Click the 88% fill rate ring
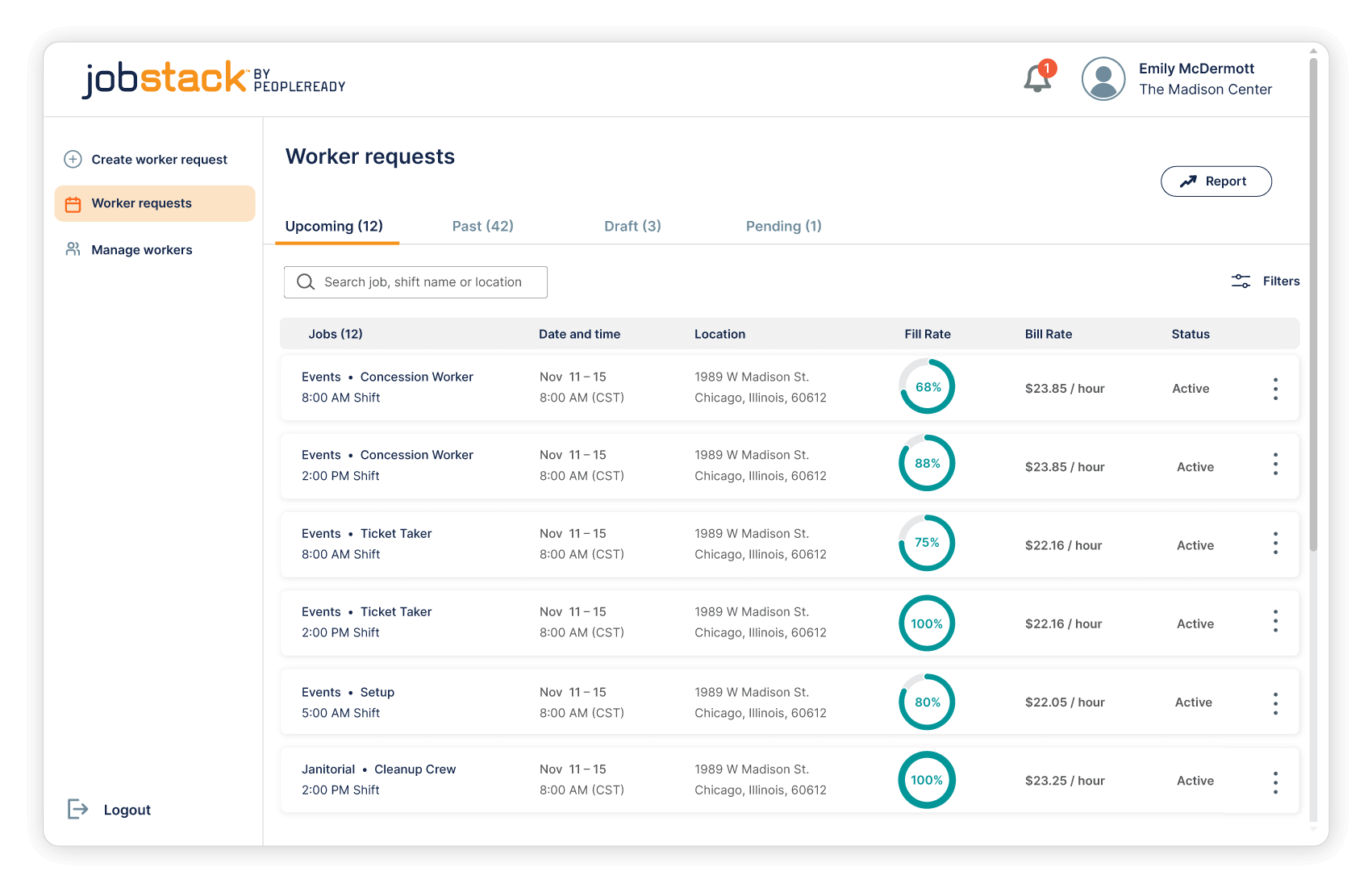Viewport: 1372px width, 888px height. [x=927, y=463]
